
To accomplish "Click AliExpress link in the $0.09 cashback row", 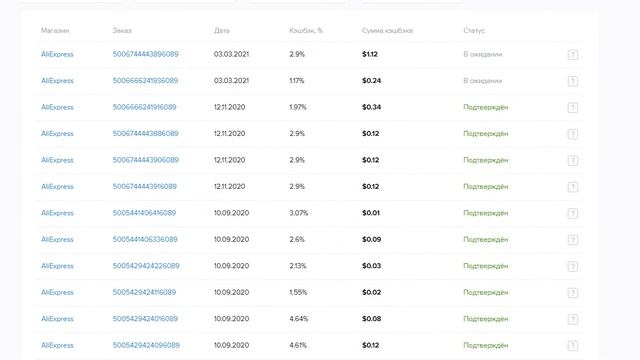I will [57, 240].
